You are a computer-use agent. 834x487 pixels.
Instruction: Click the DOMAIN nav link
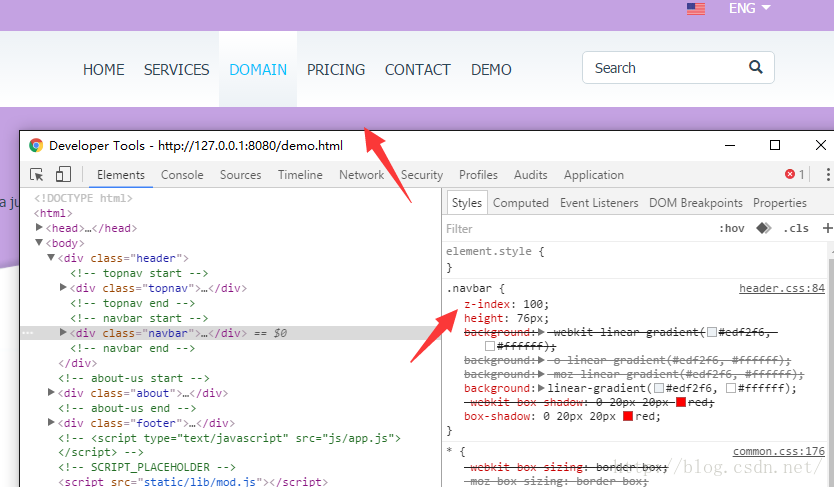(x=258, y=70)
